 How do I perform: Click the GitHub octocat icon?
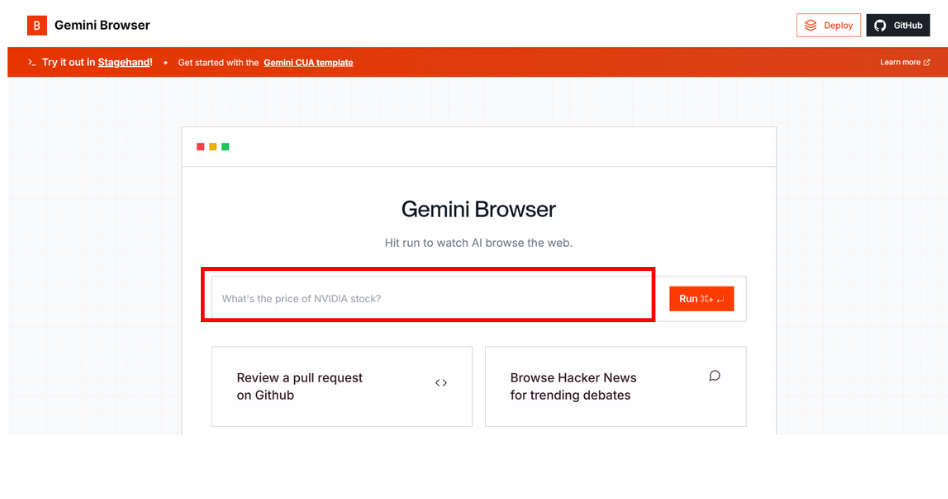pos(880,25)
